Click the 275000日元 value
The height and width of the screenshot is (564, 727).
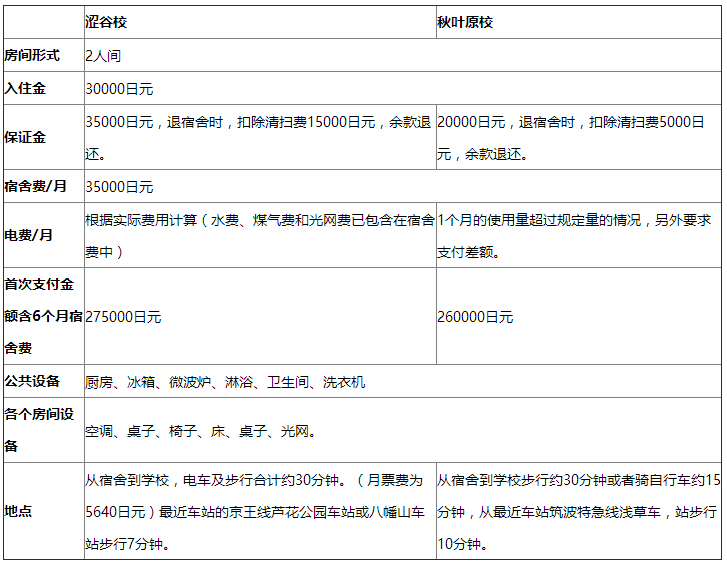pyautogui.click(x=123, y=316)
